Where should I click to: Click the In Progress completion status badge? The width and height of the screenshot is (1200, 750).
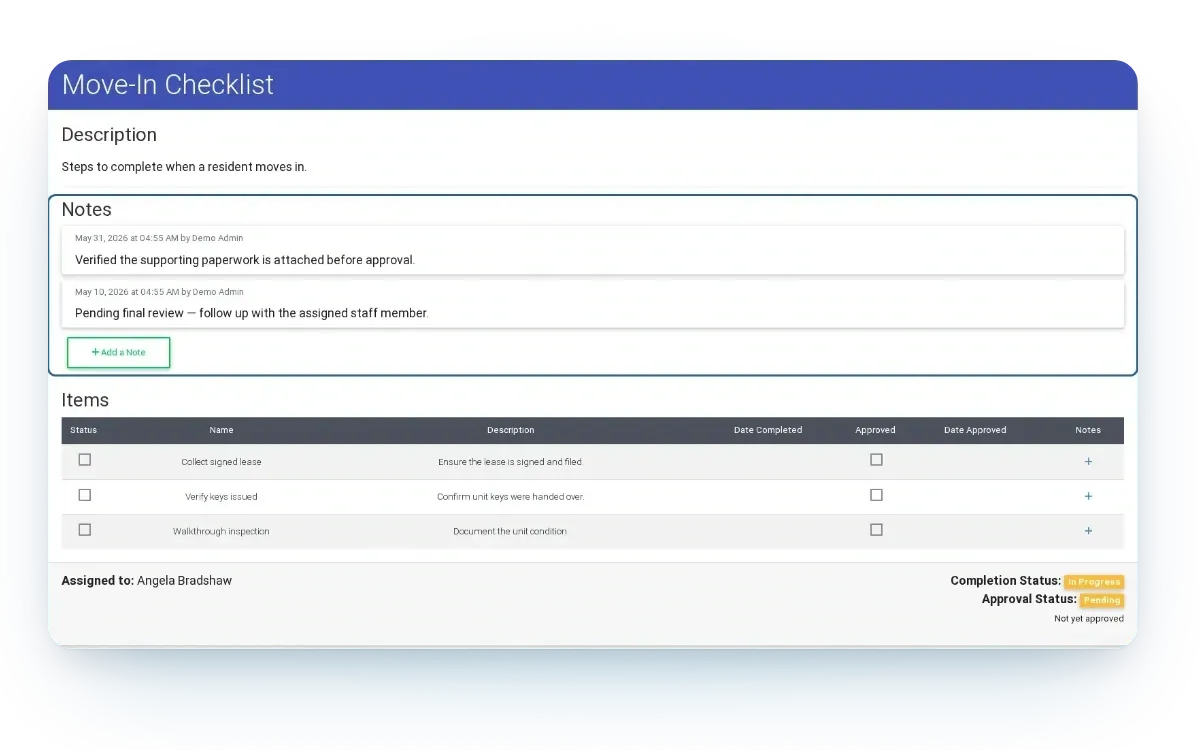[1094, 582]
